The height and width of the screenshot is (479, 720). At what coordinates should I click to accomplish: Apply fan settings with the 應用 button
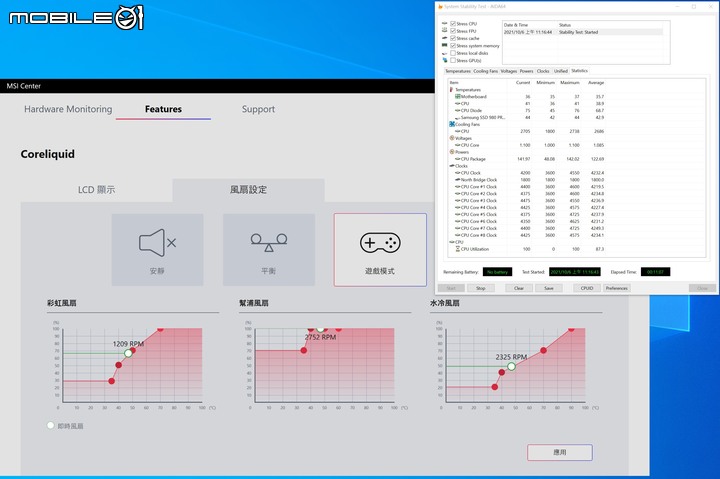click(x=560, y=452)
